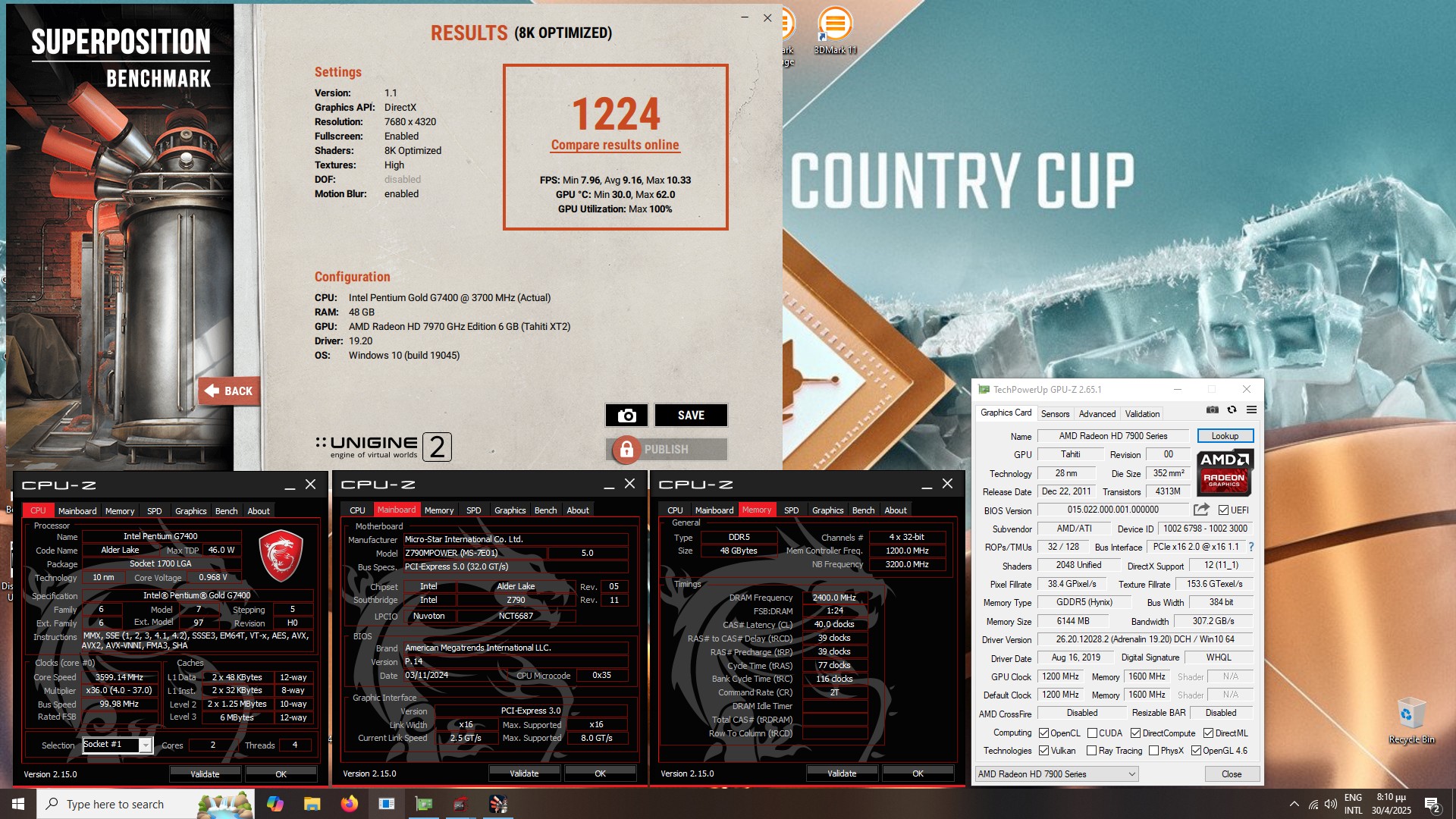Viewport: 1456px width, 819px height.
Task: Switch to GPU-Z via its taskbar icon
Action: (x=424, y=804)
